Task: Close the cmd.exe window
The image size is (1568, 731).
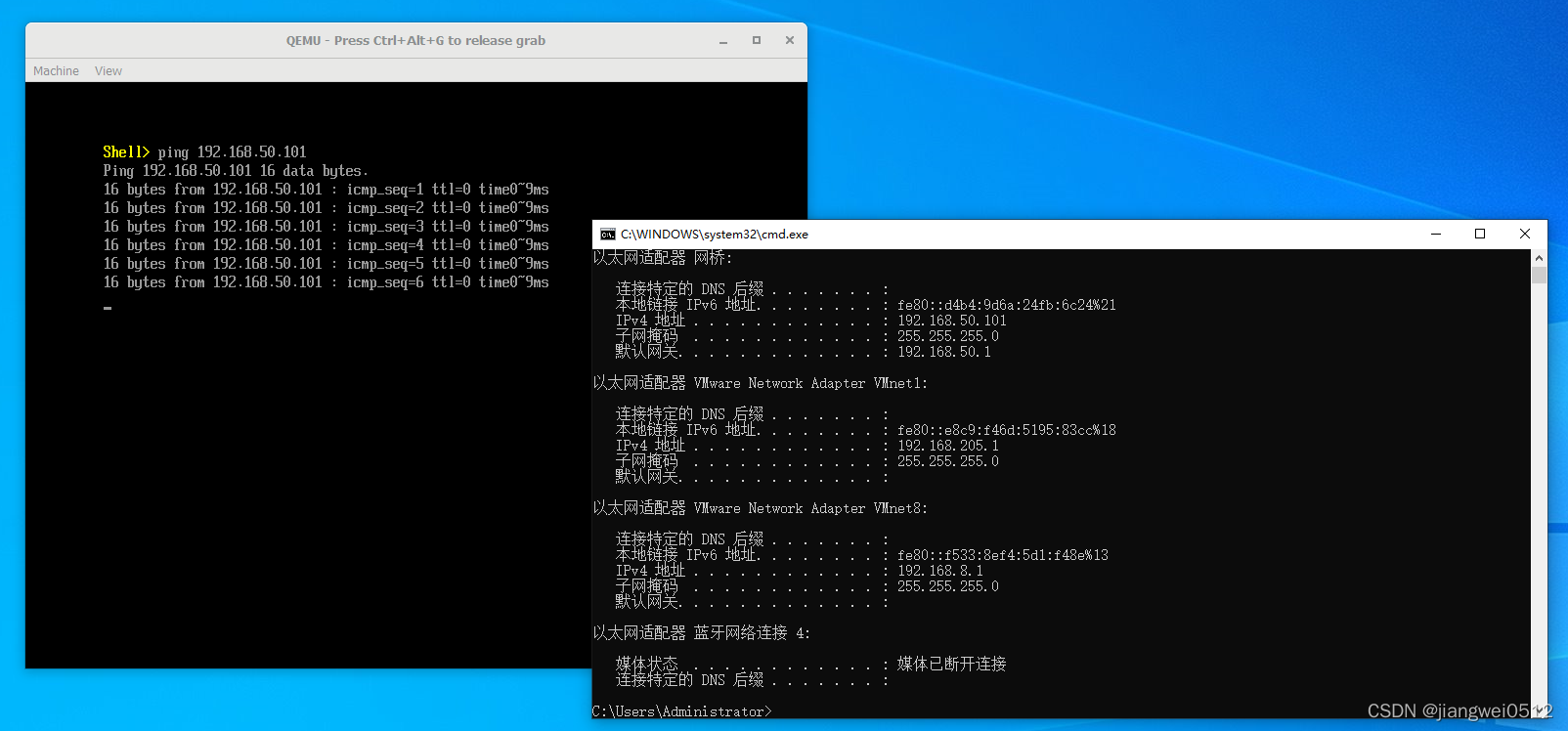Action: (x=1524, y=235)
